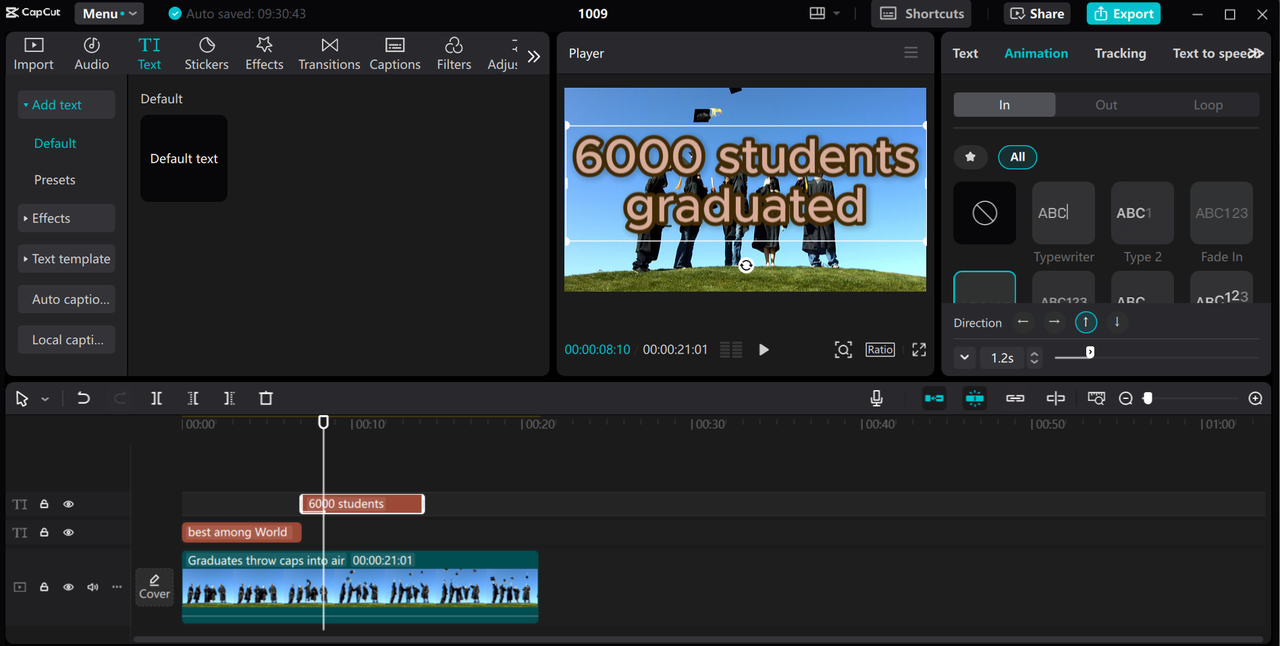The image size is (1280, 646).
Task: Click the Export button
Action: (x=1124, y=14)
